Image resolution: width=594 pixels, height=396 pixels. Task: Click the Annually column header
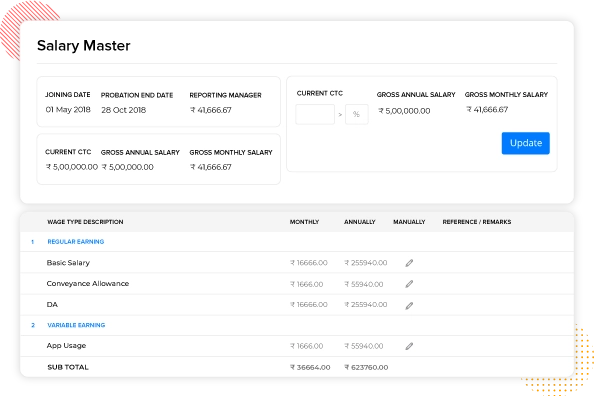tap(360, 222)
